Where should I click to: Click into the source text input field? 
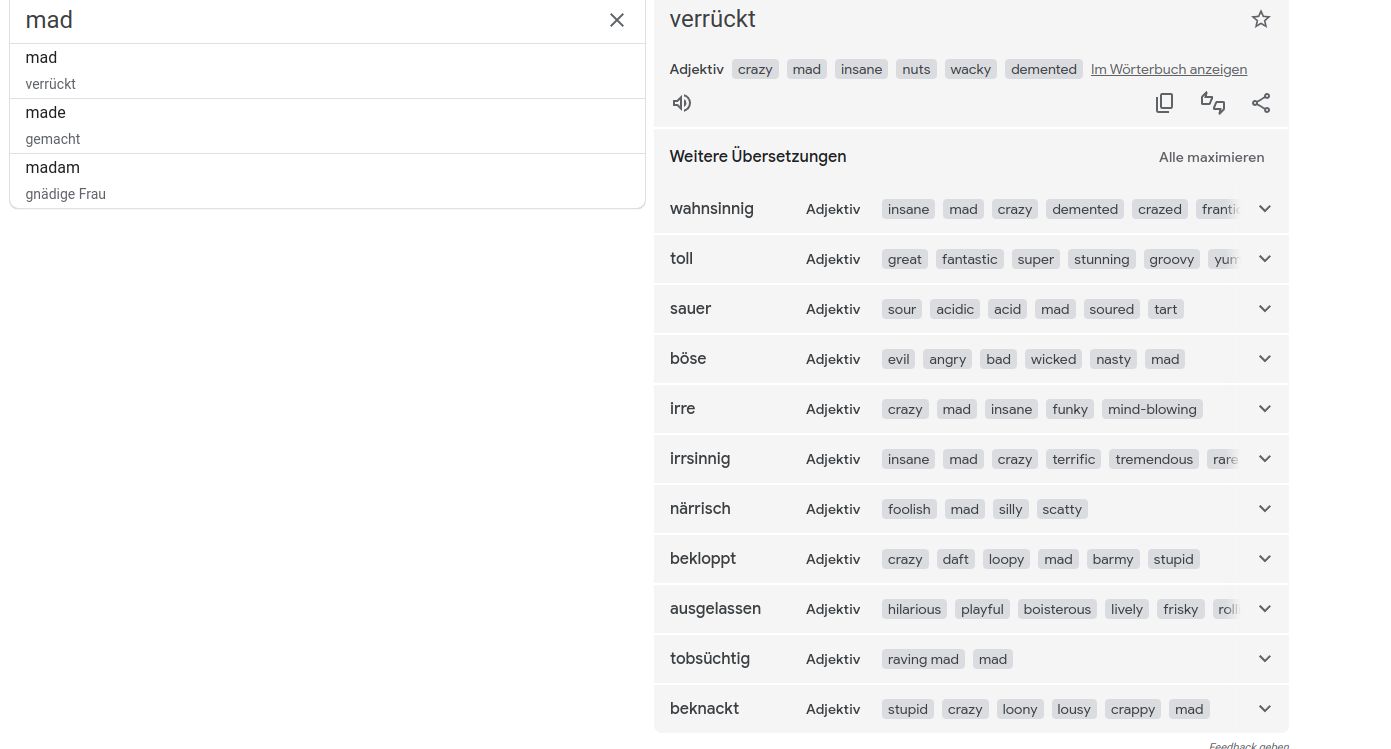(x=300, y=20)
